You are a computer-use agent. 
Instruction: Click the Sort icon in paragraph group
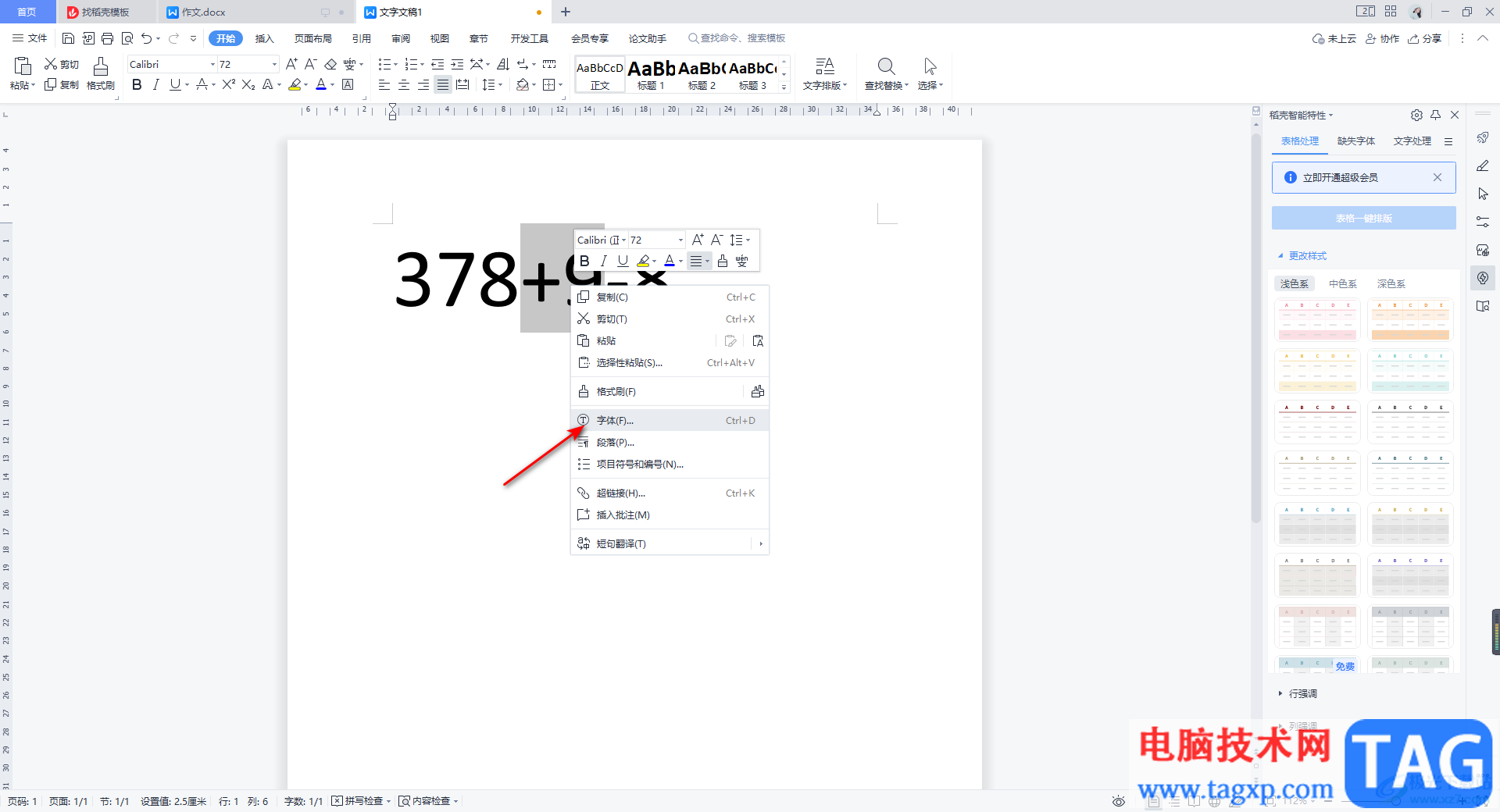click(x=503, y=64)
